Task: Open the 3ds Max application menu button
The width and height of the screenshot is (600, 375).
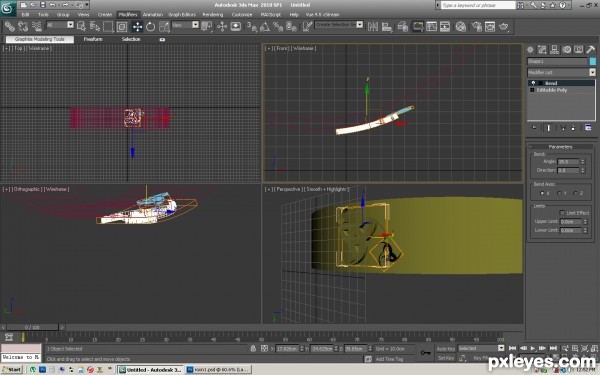Action: (x=8, y=8)
